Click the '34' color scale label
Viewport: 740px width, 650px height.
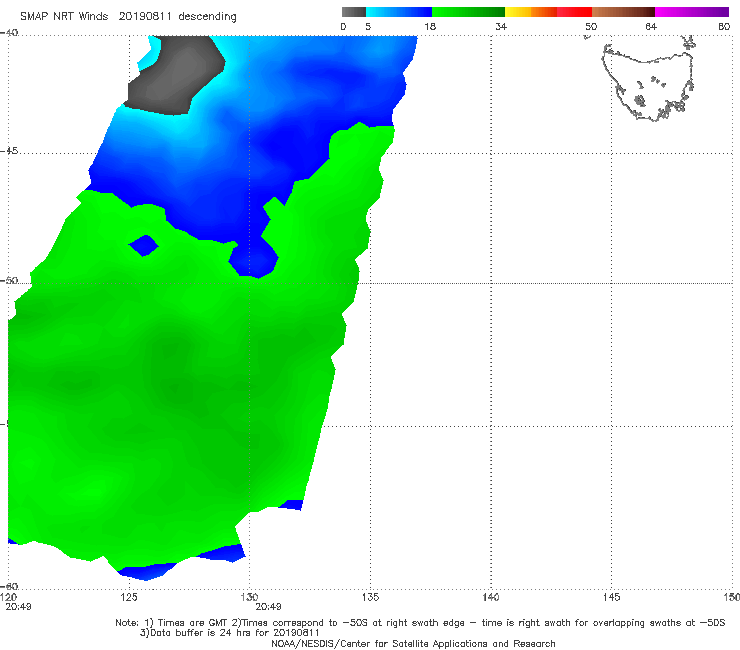click(x=501, y=26)
